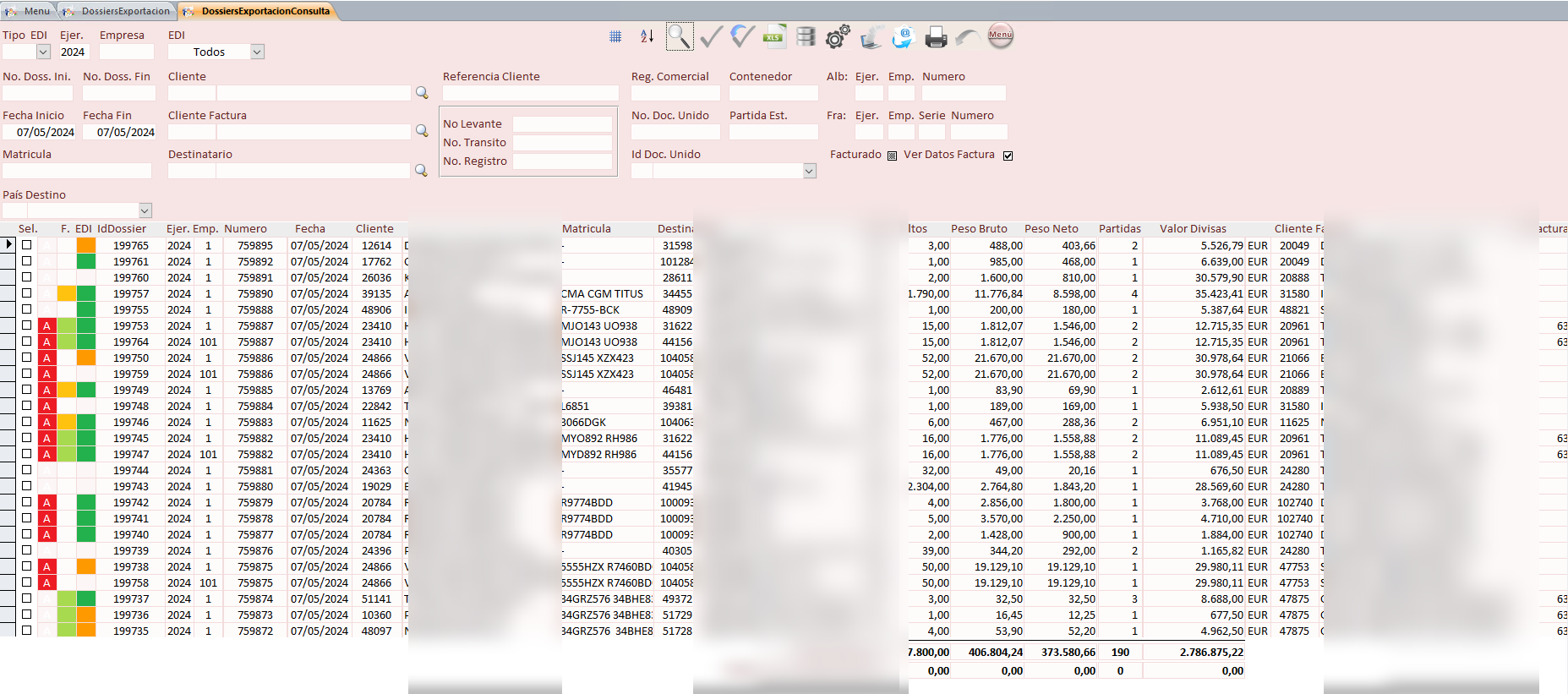Open the País Destino dropdown
This screenshot has height=694, width=1568.
coord(145,210)
